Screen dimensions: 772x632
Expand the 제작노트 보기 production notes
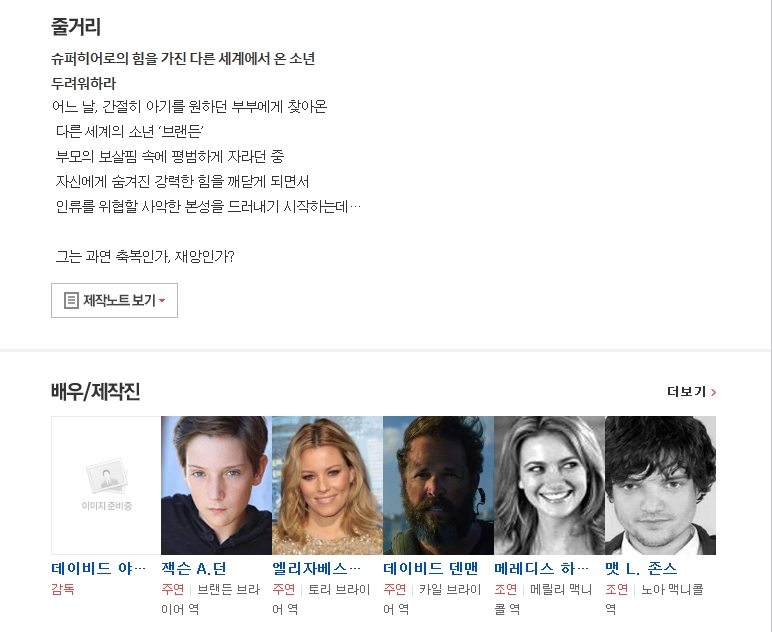[114, 300]
